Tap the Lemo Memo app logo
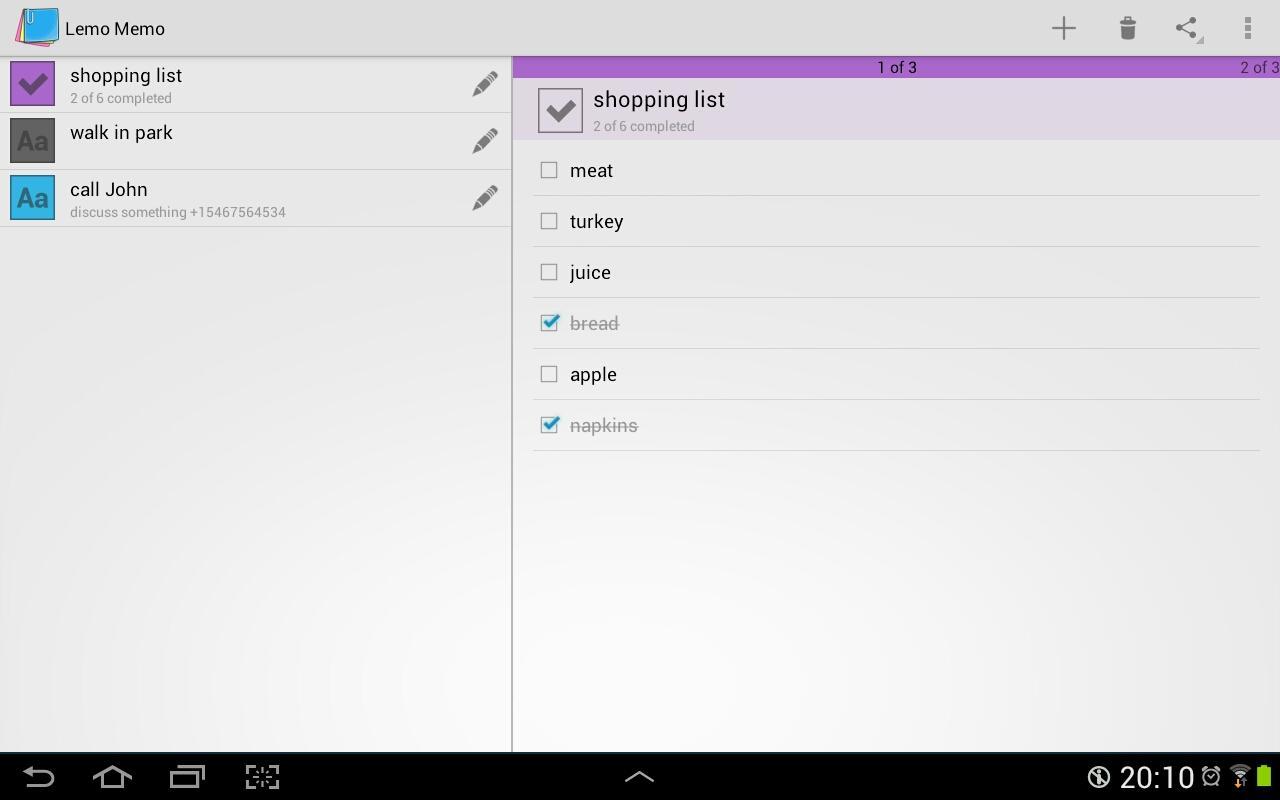Image resolution: width=1280 pixels, height=800 pixels. click(x=37, y=27)
